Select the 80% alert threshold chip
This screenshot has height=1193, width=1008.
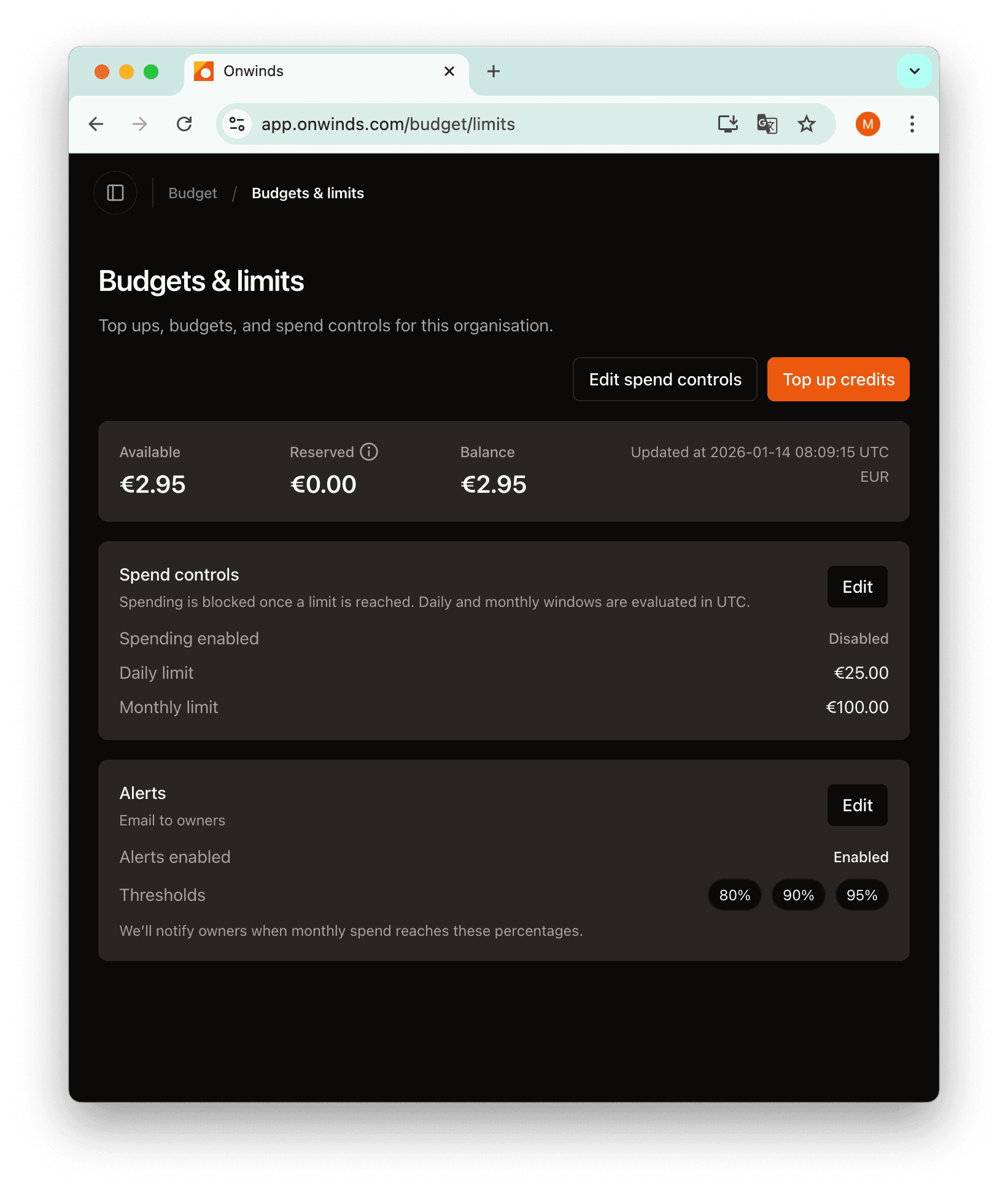tap(734, 895)
